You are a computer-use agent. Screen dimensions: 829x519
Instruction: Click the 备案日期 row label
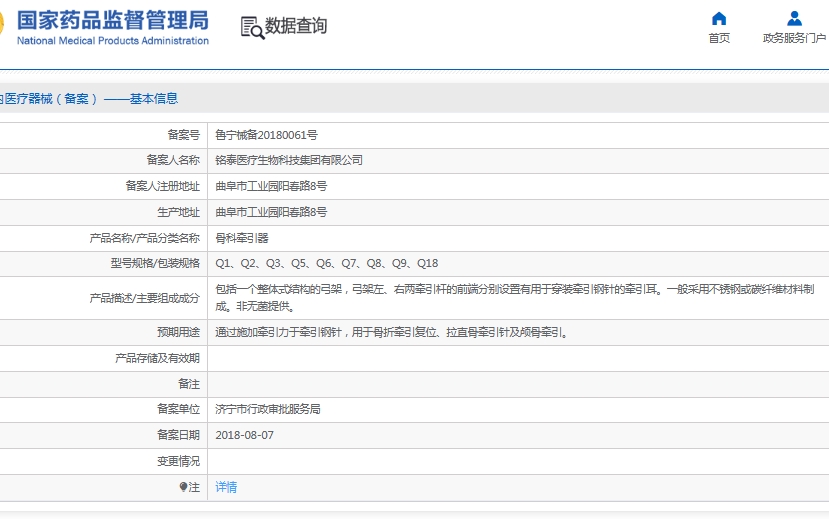click(179, 435)
